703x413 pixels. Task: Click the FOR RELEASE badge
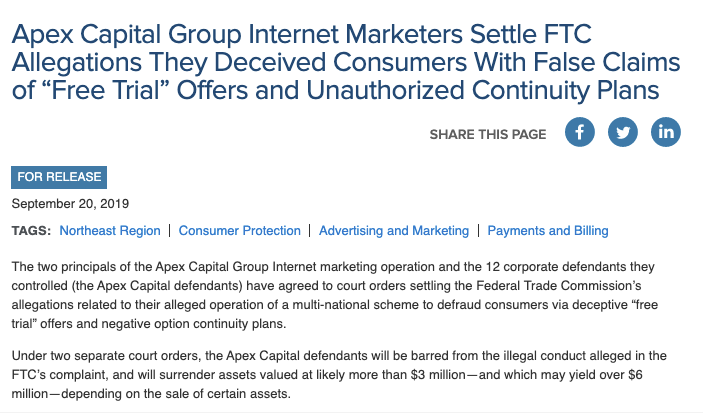click(59, 177)
